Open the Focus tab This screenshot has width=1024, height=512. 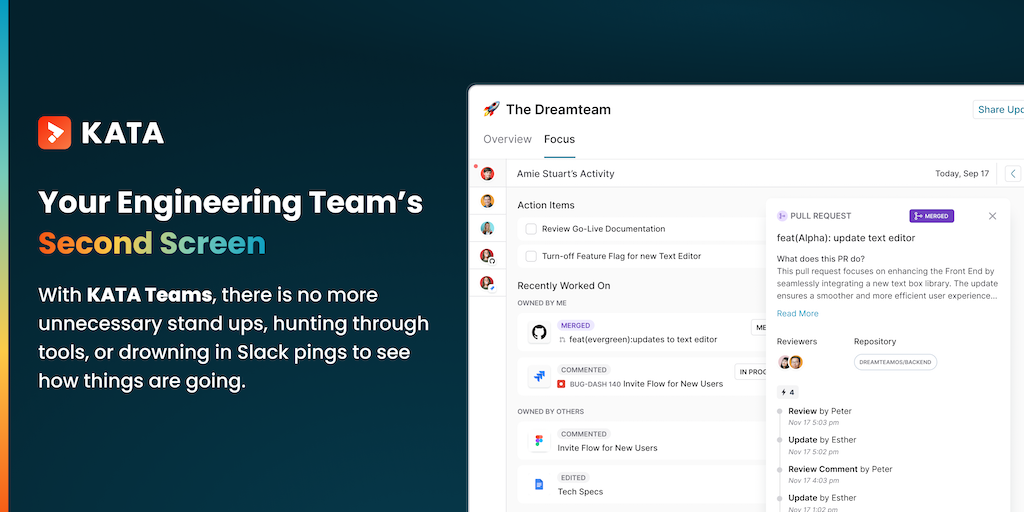560,139
